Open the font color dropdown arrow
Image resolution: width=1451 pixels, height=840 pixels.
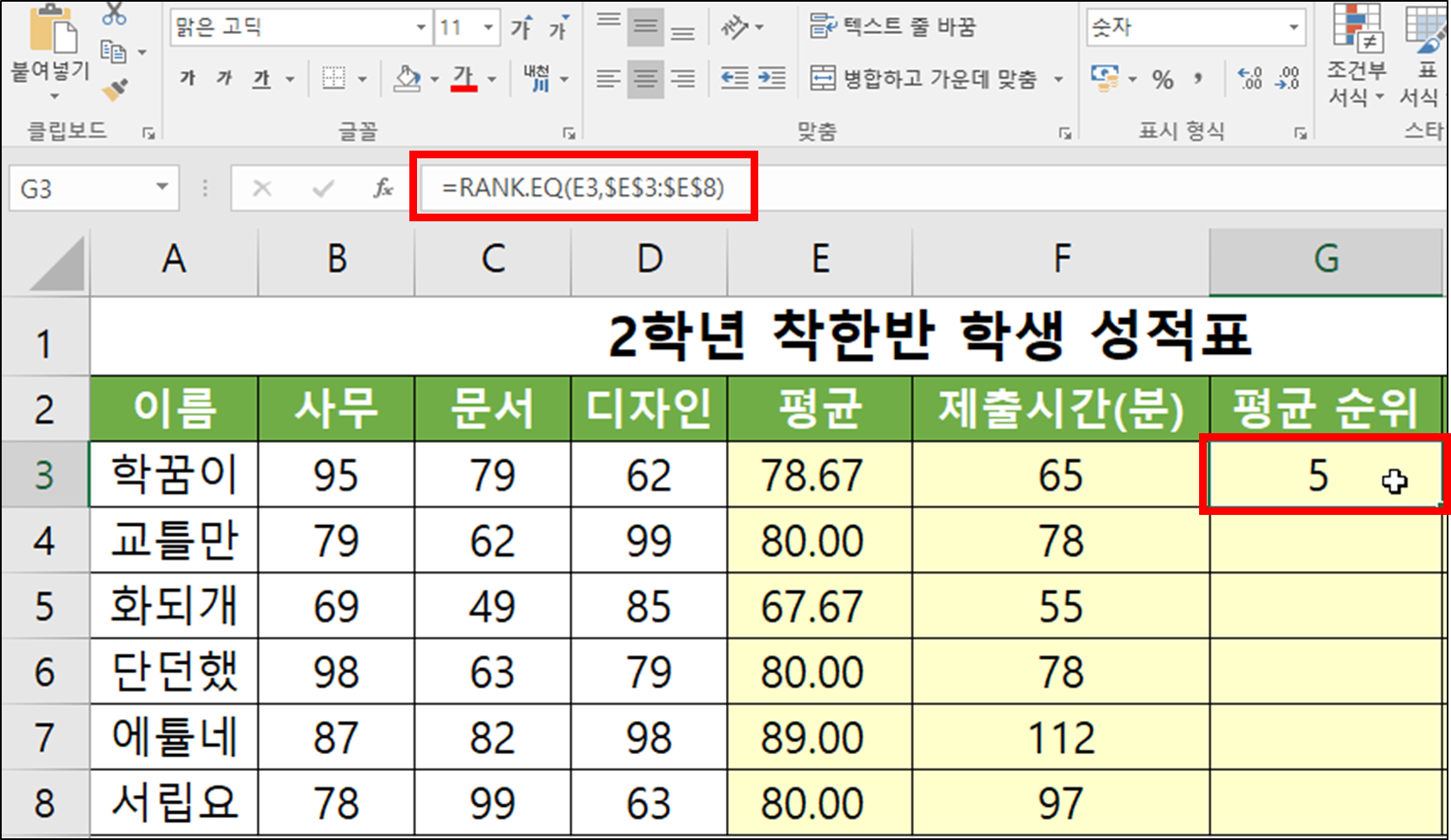[x=492, y=80]
